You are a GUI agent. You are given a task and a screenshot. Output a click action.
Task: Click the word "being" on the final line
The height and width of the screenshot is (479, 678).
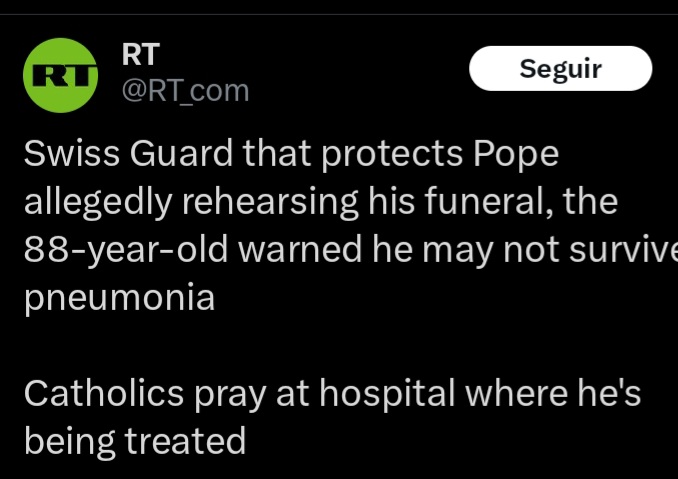pyautogui.click(x=70, y=441)
